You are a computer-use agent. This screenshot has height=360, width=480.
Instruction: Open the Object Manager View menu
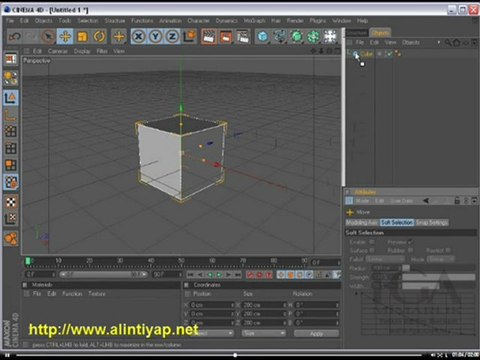point(390,42)
